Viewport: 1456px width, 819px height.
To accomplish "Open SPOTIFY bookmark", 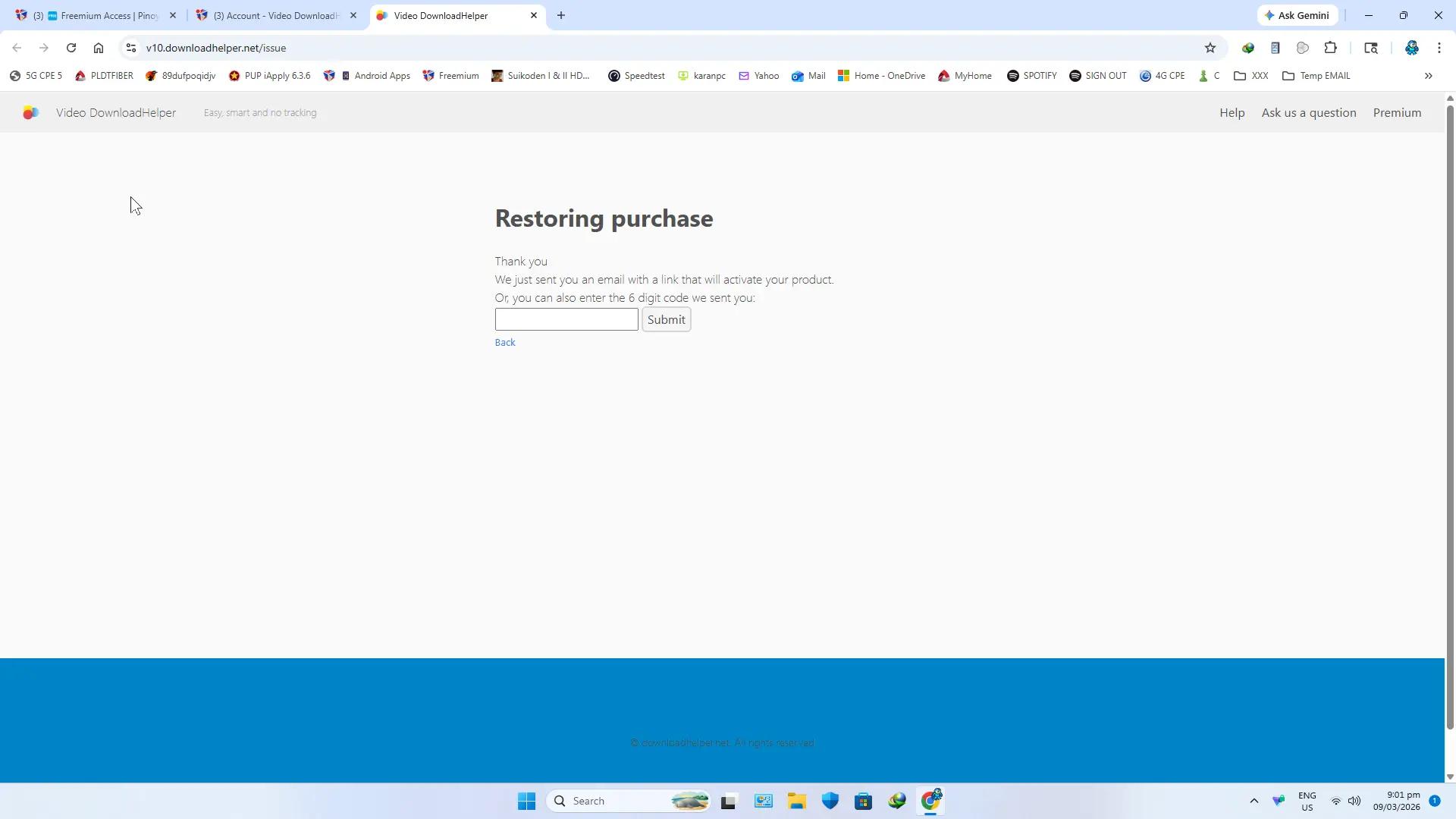I will [1031, 76].
